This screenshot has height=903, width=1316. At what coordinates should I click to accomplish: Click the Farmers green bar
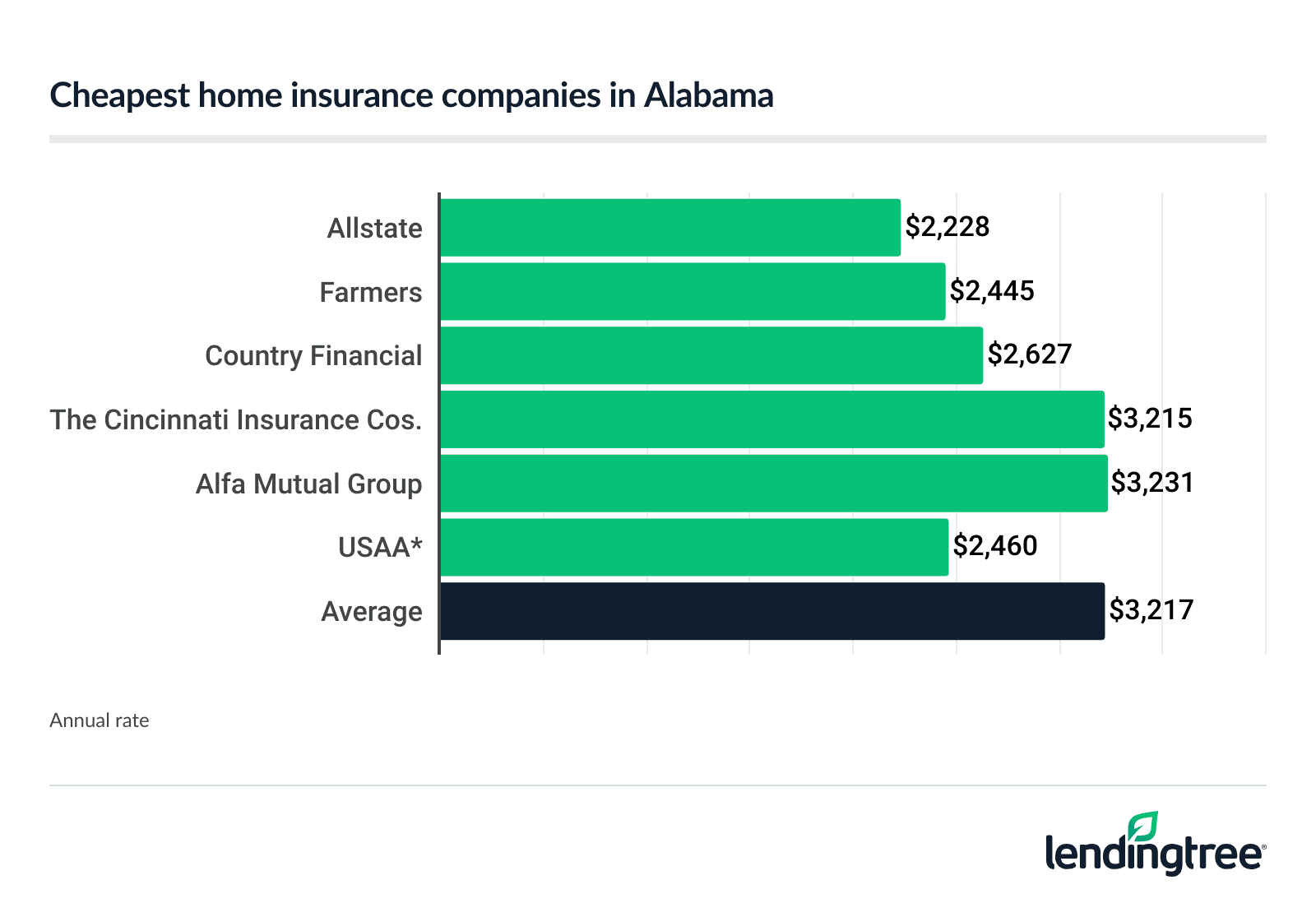click(x=693, y=292)
